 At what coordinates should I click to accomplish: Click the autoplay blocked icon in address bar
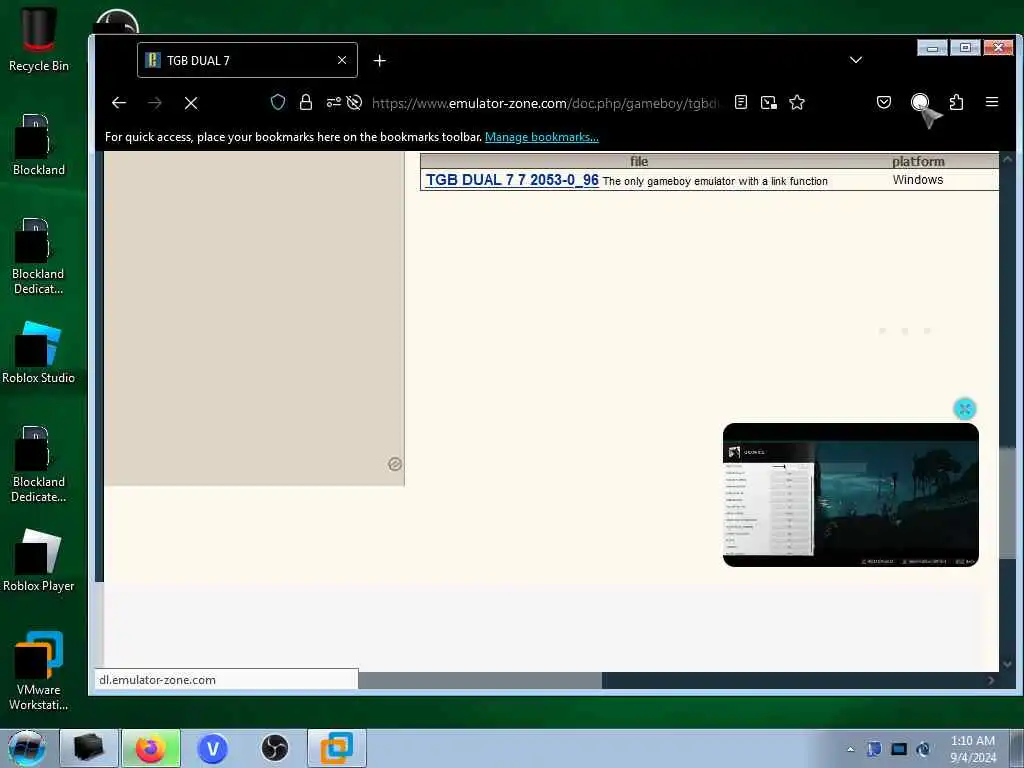coord(355,102)
